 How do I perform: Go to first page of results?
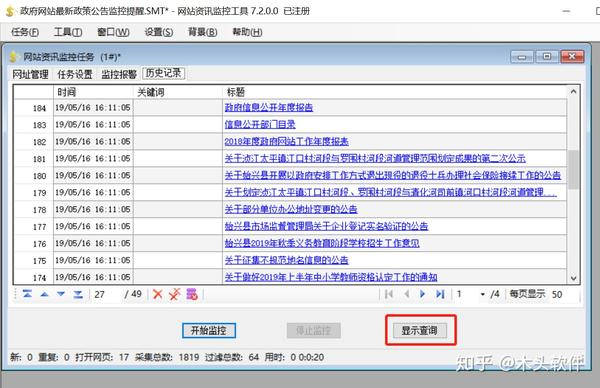click(x=389, y=294)
